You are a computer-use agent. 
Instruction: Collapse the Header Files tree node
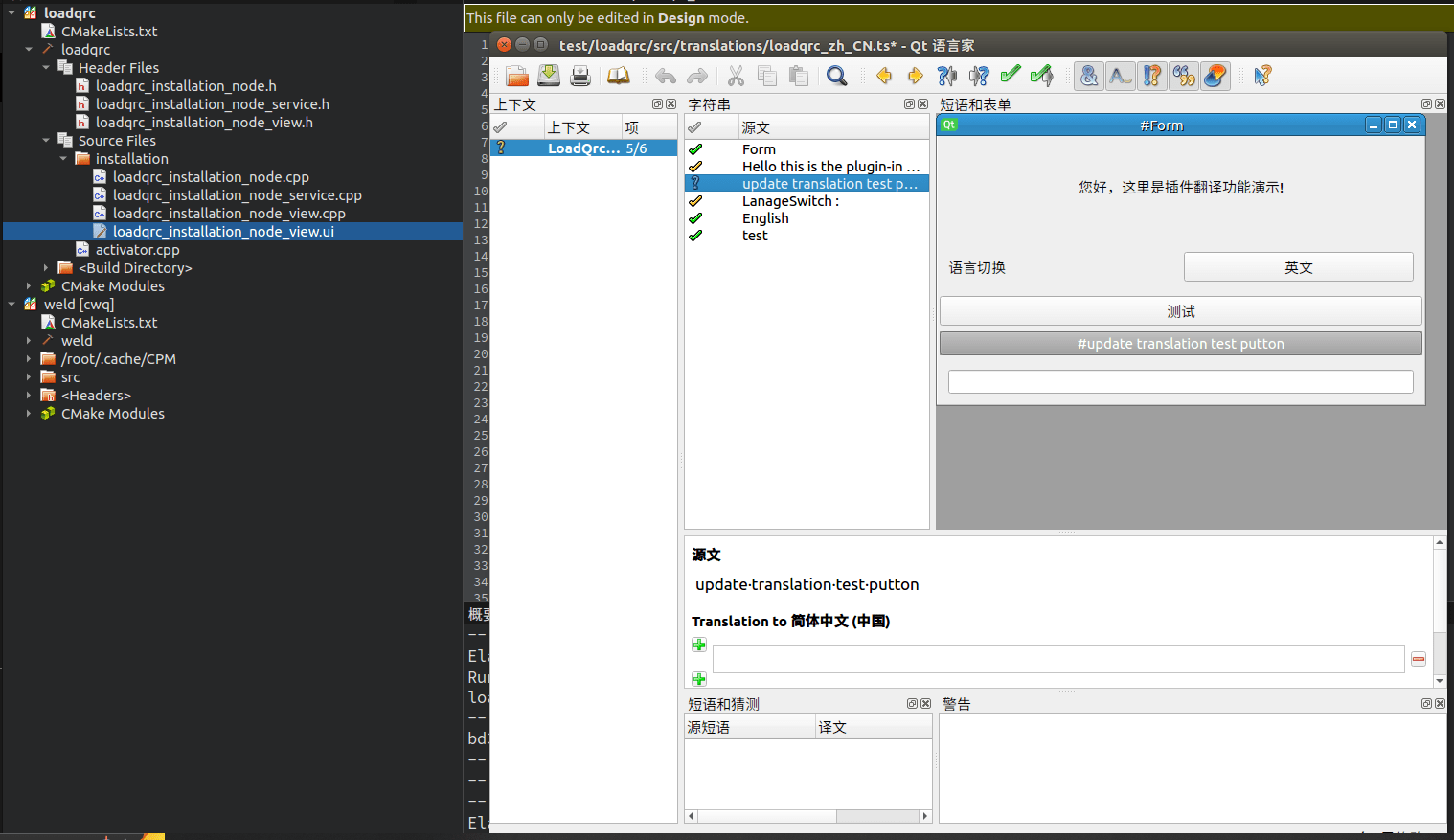[46, 68]
